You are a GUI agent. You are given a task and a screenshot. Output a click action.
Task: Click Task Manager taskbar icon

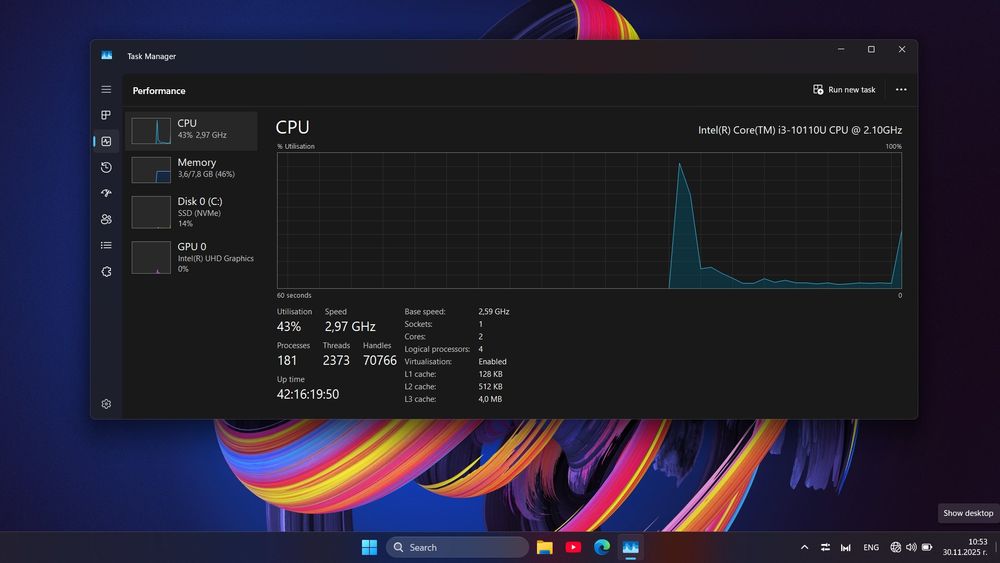631,547
